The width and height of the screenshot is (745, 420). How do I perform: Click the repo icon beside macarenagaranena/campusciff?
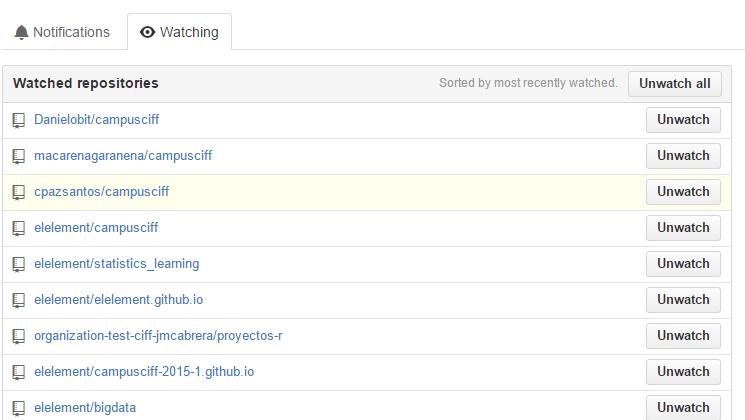[x=19, y=157]
